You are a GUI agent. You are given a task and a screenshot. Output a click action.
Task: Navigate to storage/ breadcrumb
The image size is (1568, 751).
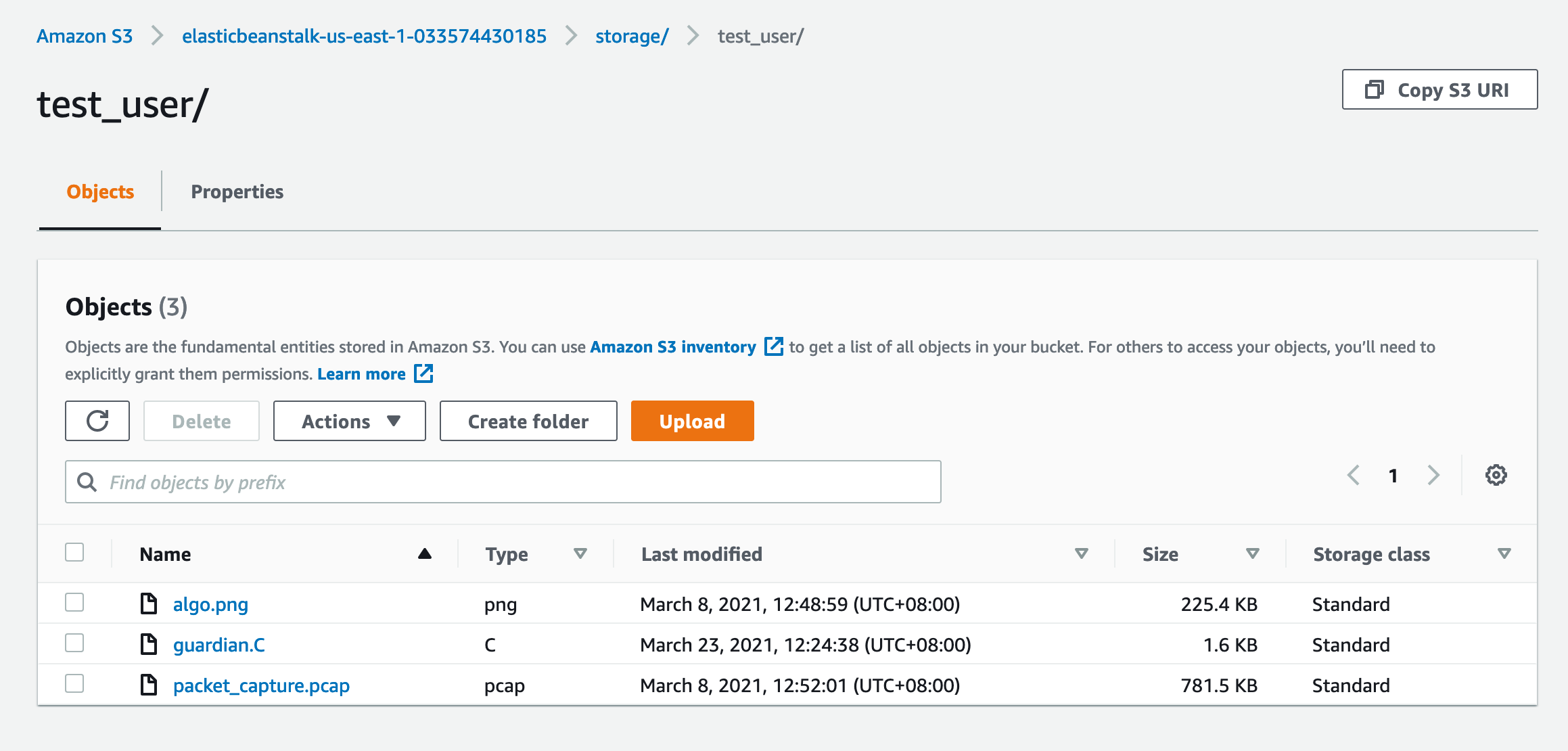[632, 36]
